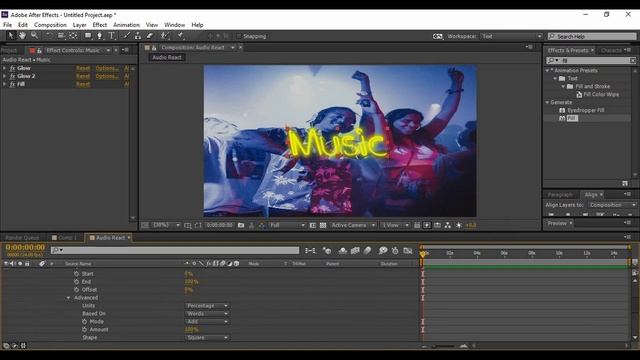Select the Hand tool

click(x=22, y=36)
